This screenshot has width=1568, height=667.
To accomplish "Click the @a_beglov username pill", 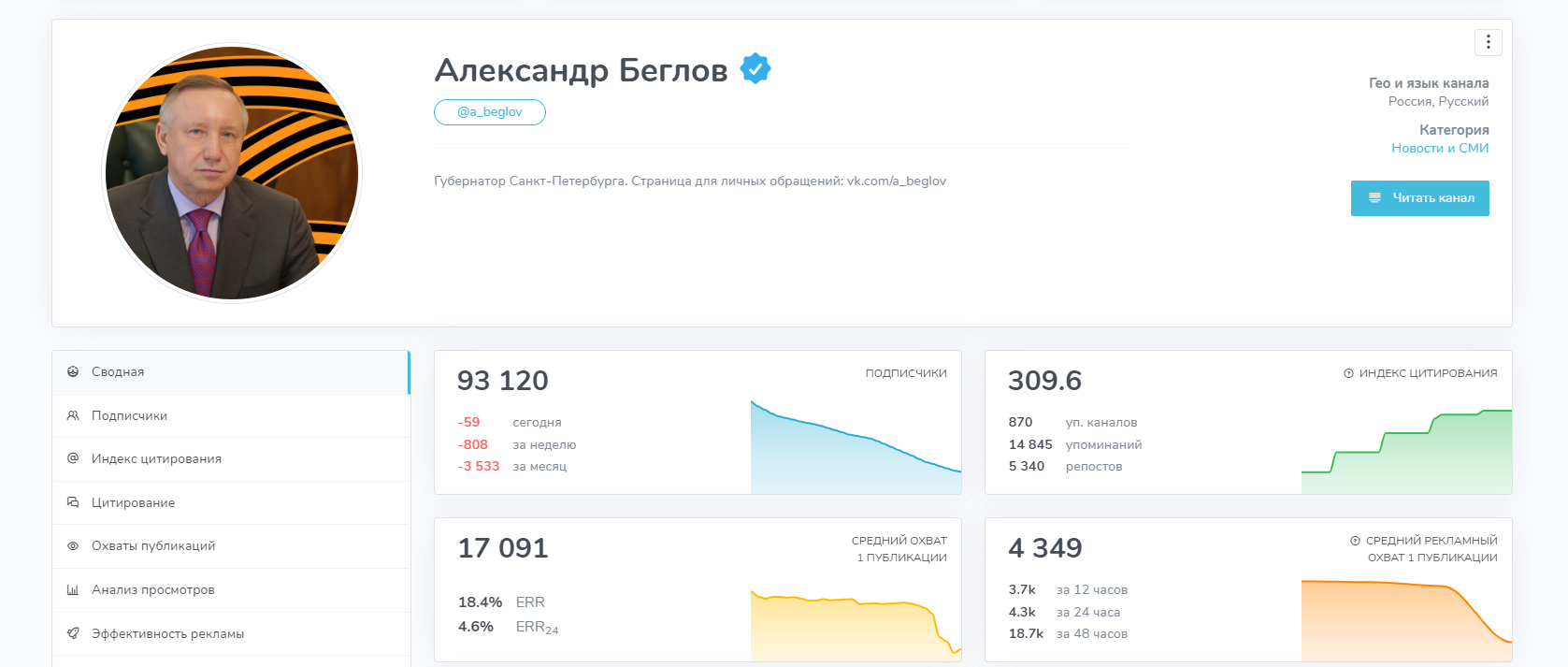I will pos(489,112).
